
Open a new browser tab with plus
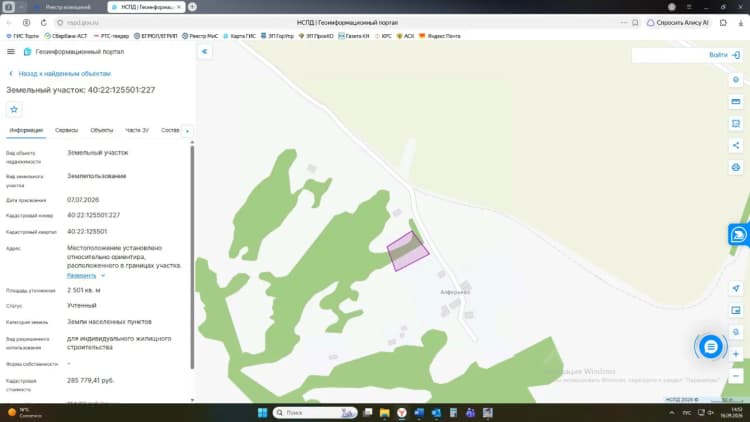tap(192, 7)
